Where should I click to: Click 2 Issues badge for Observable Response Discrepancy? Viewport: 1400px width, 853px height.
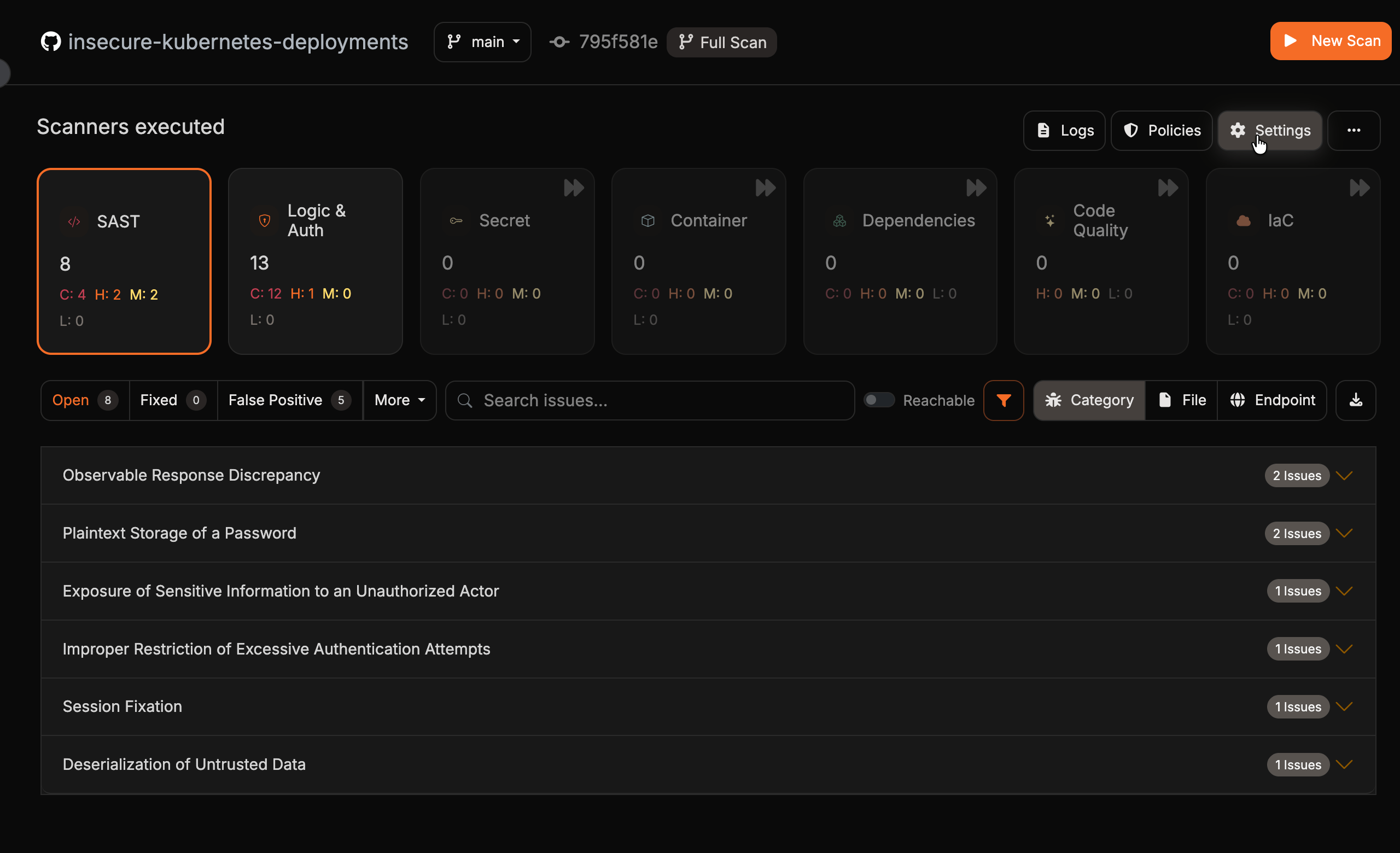pyautogui.click(x=1297, y=475)
